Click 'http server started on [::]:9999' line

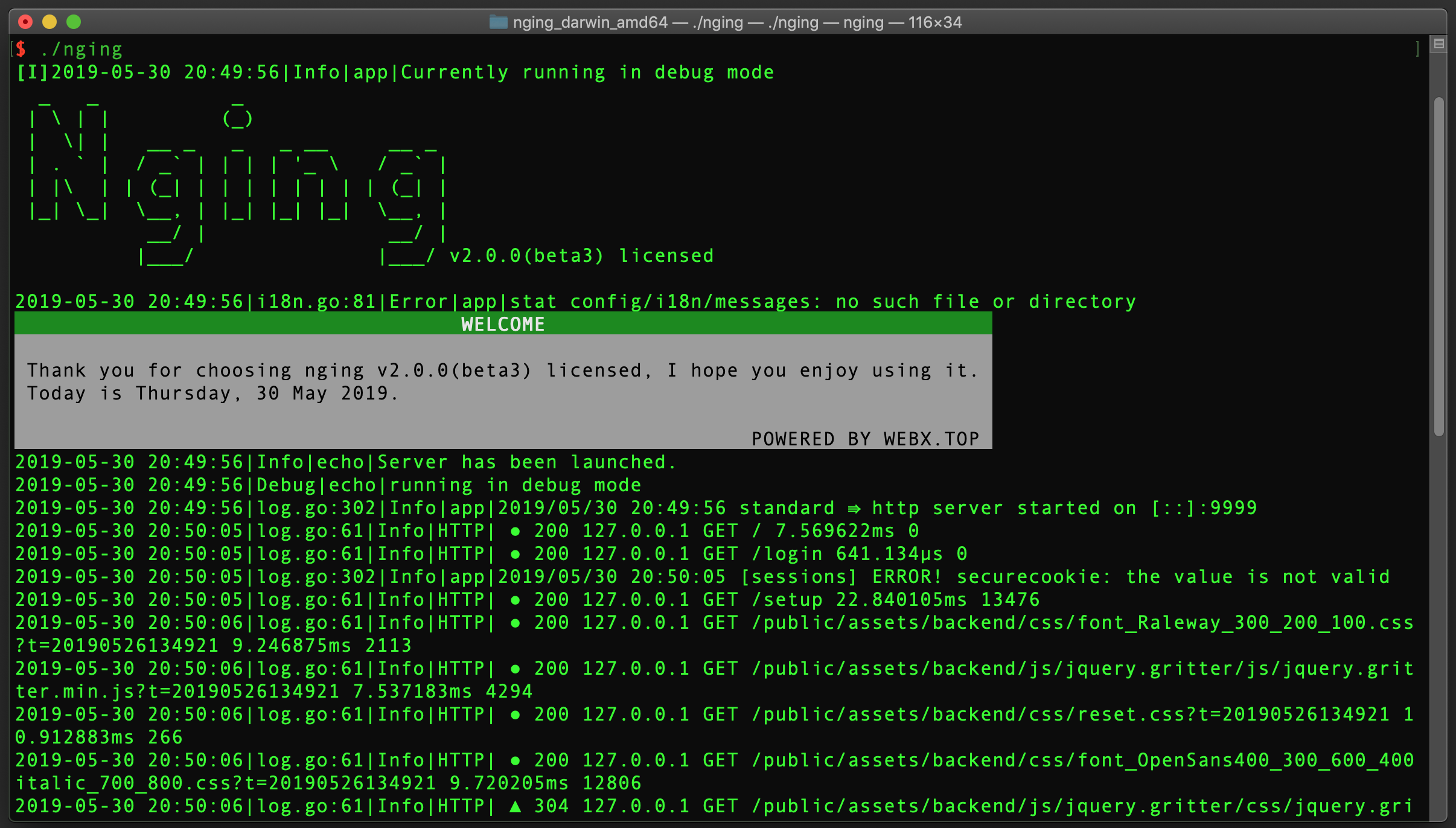pos(636,508)
